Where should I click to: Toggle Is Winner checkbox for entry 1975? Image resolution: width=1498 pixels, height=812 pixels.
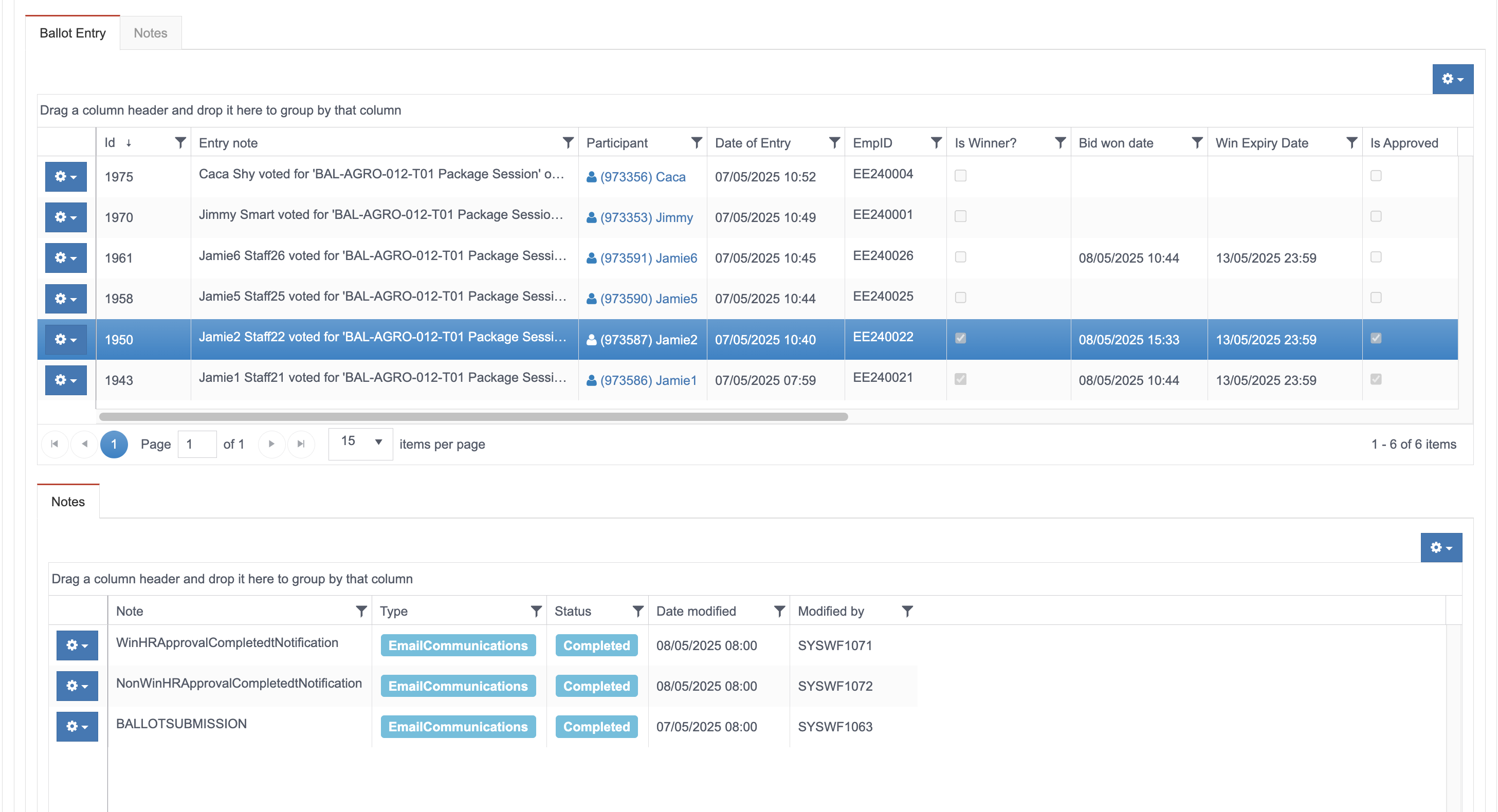[x=960, y=176]
